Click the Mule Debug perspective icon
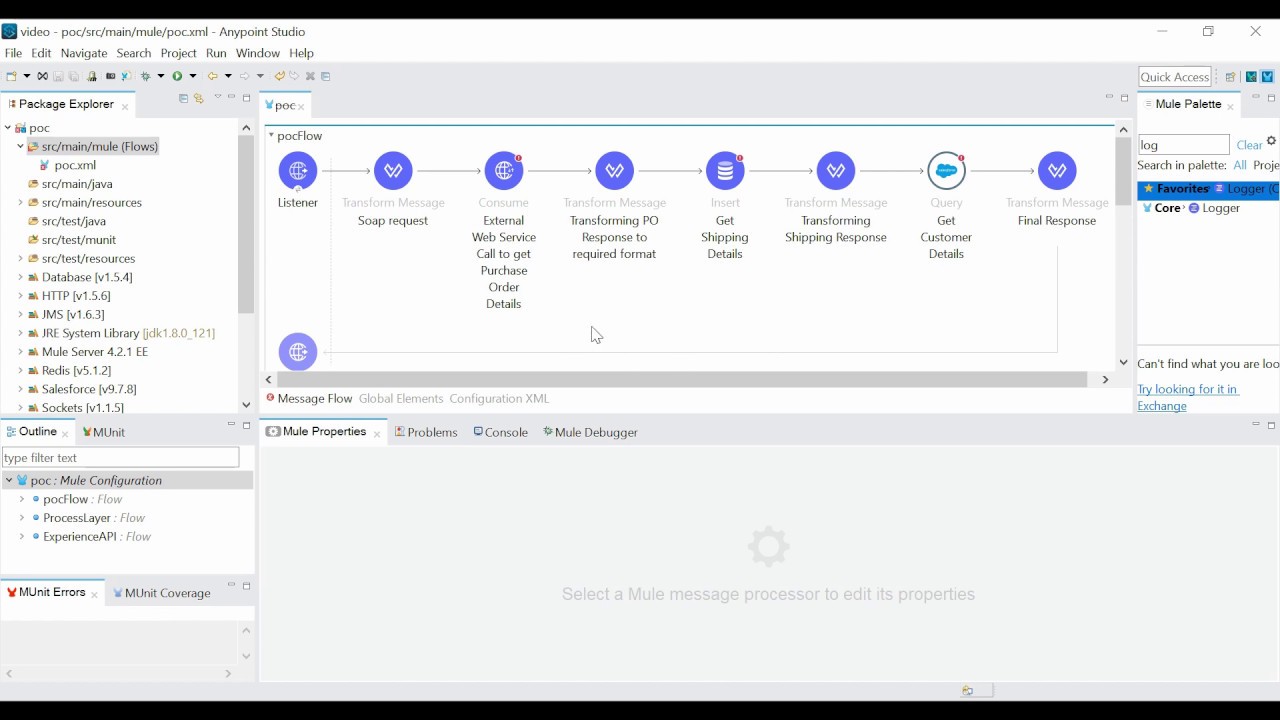 pos(1251,77)
